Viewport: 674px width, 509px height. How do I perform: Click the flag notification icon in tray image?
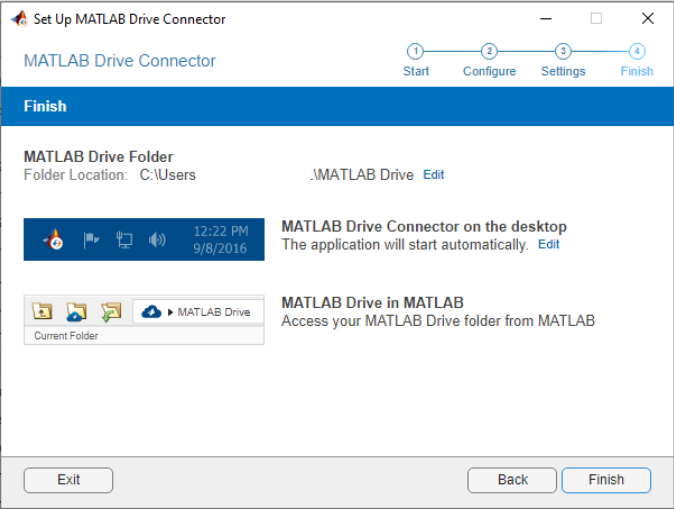(x=91, y=240)
